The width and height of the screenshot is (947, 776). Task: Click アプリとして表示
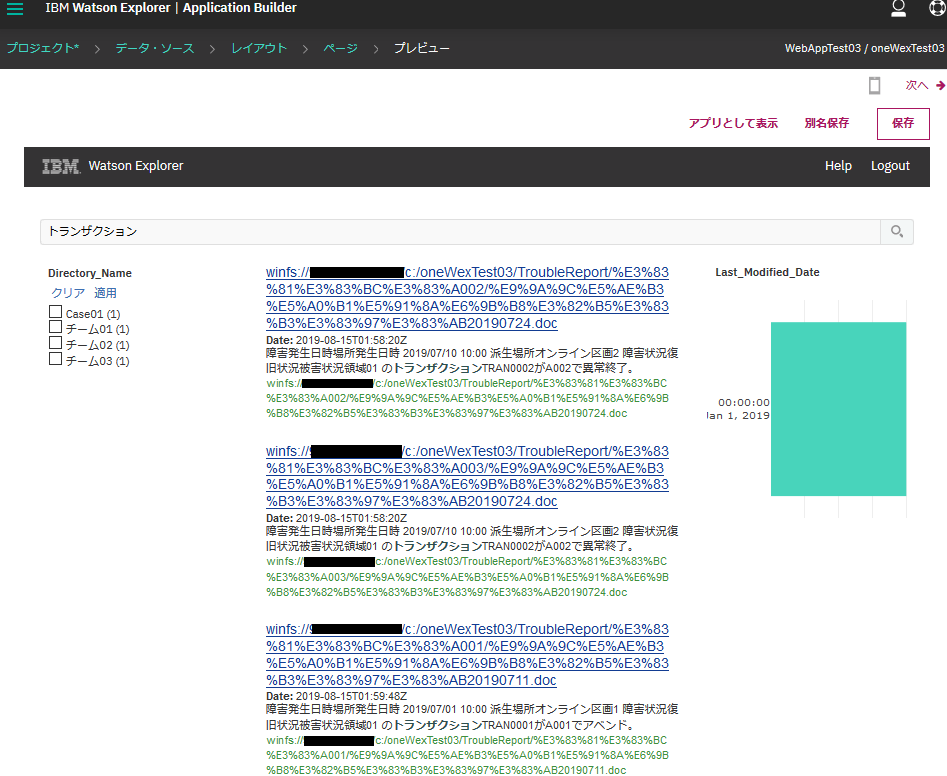pyautogui.click(x=733, y=123)
